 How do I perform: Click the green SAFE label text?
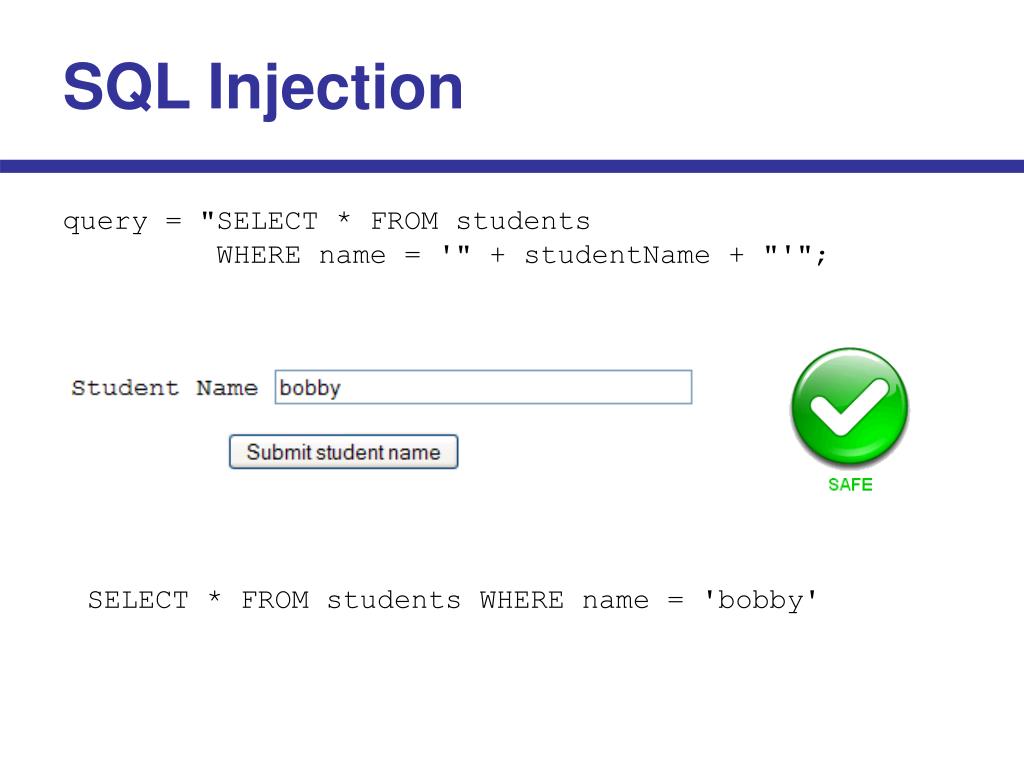click(x=850, y=485)
